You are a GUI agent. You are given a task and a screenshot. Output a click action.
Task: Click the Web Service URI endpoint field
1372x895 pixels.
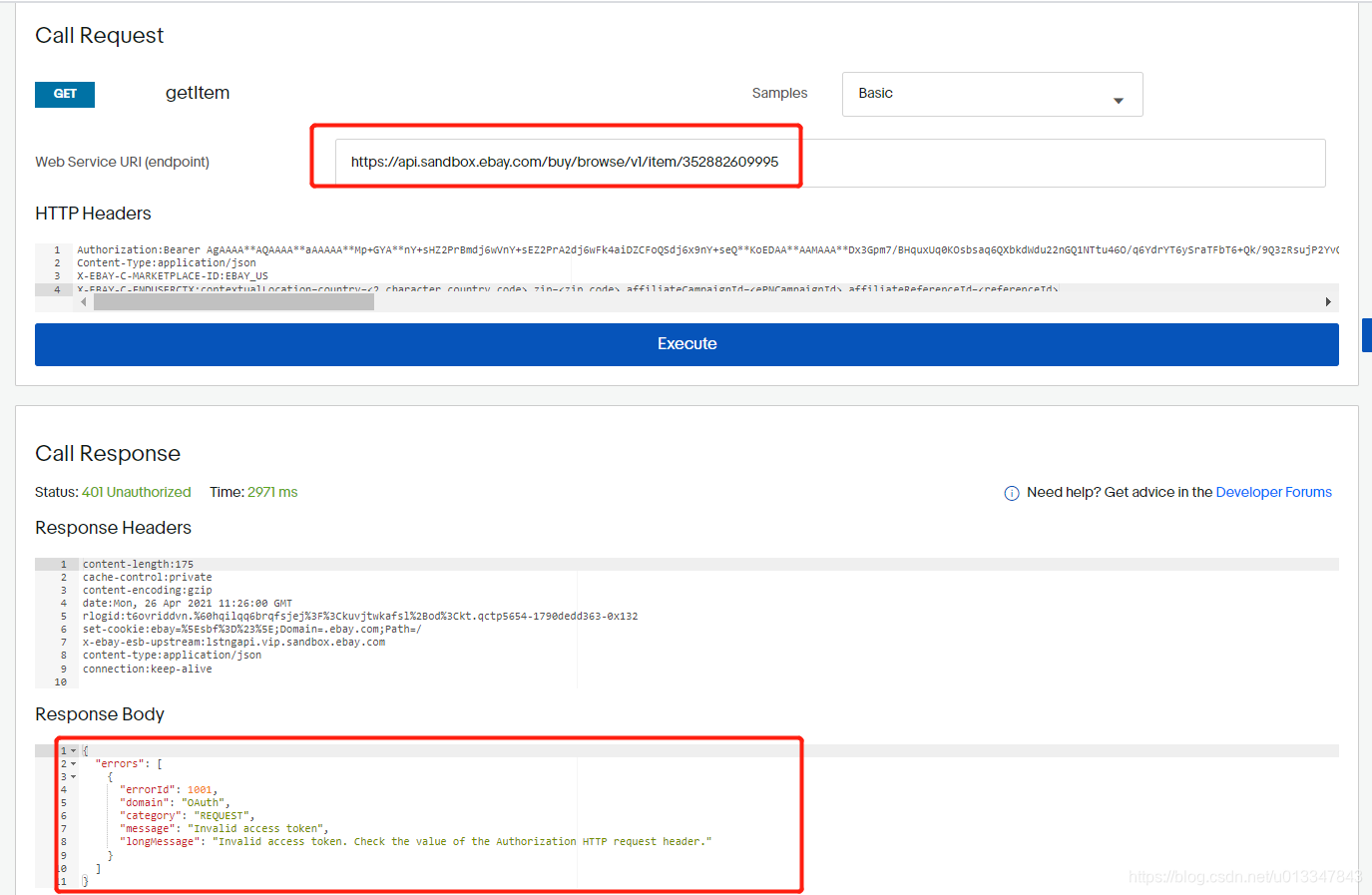click(830, 163)
